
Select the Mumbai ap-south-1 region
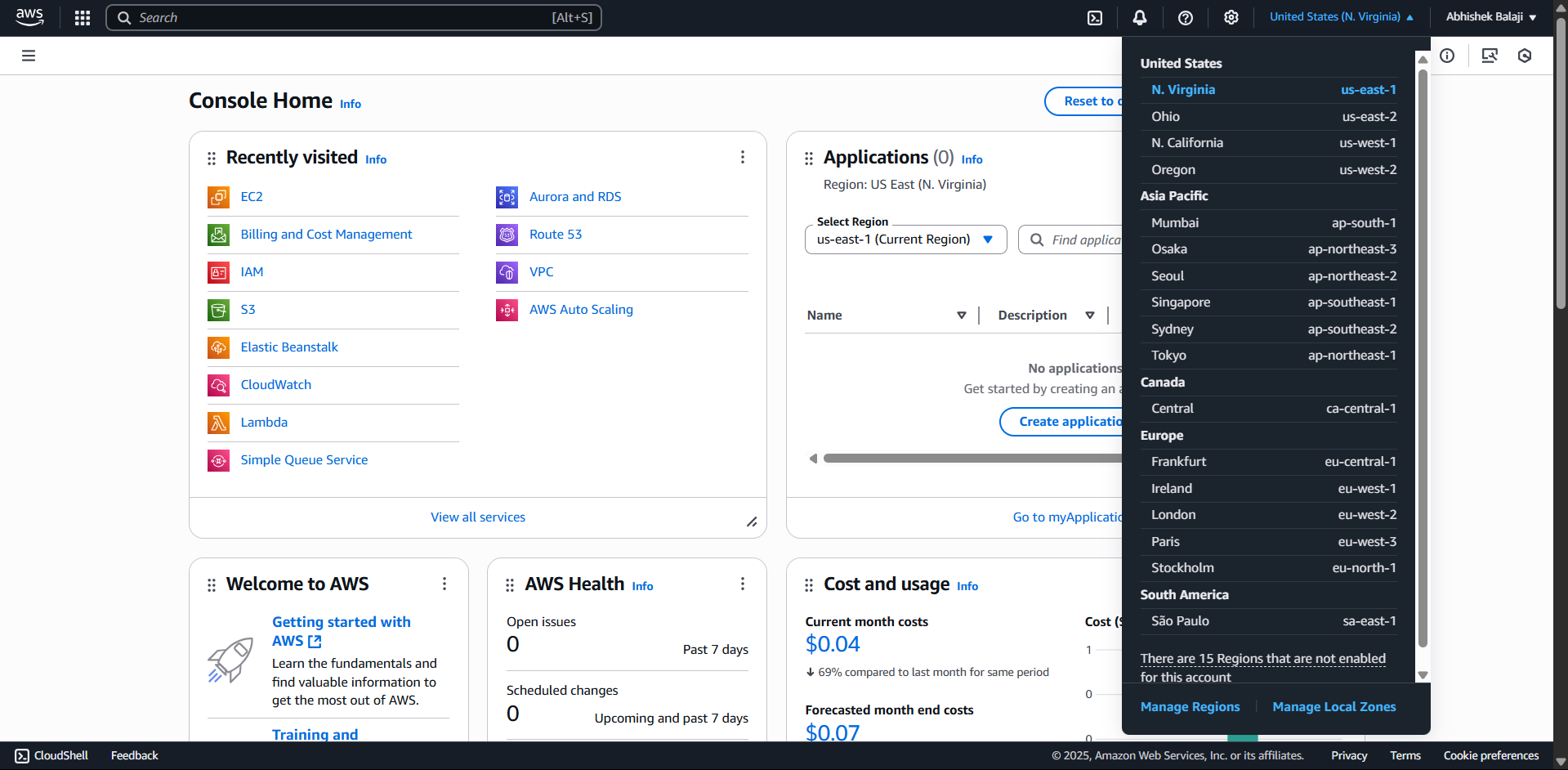point(1274,223)
